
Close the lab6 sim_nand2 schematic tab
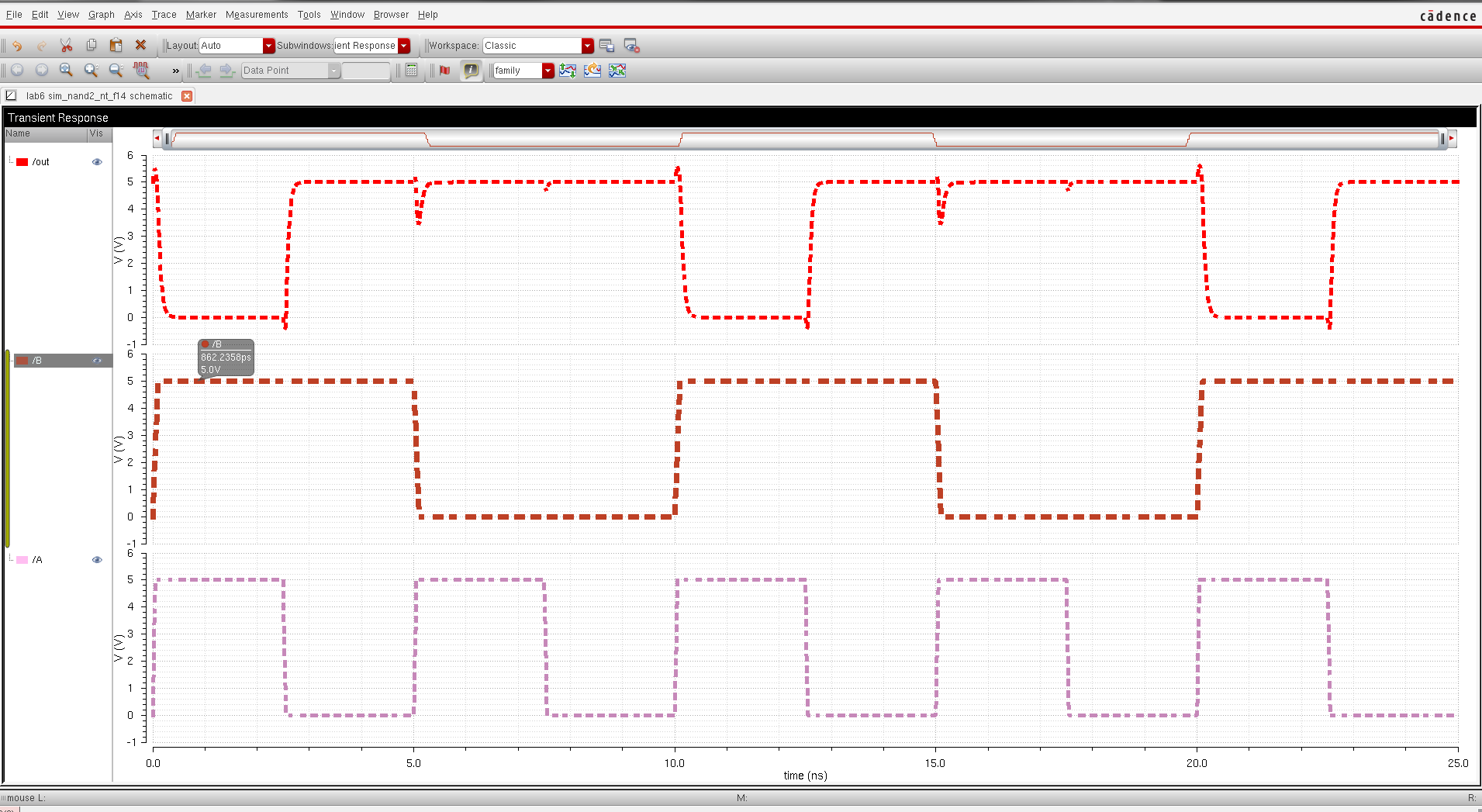(x=187, y=95)
